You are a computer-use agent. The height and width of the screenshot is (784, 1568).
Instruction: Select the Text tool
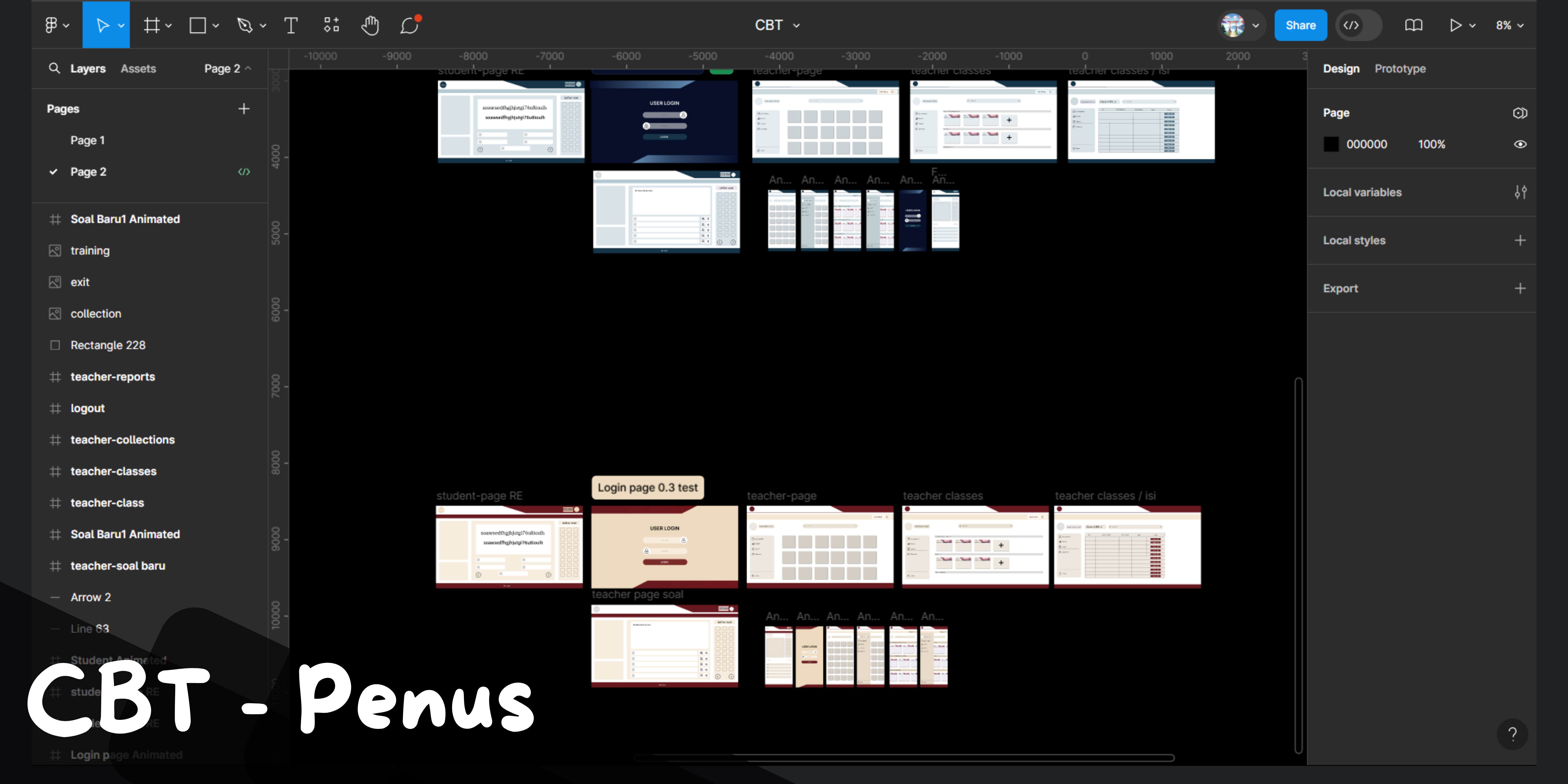tap(291, 25)
